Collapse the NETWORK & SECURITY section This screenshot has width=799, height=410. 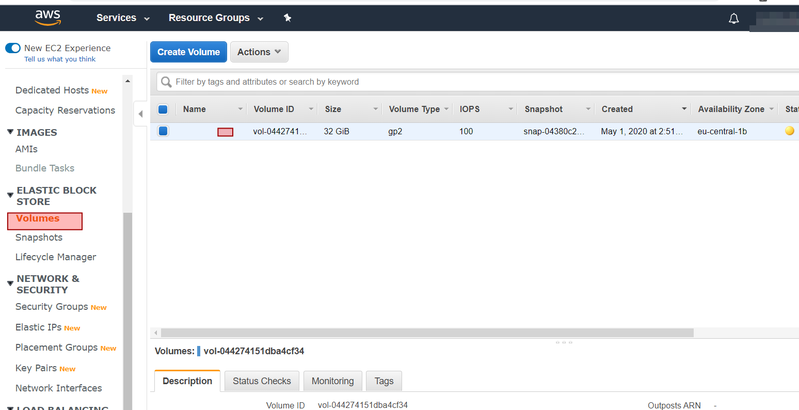[x=10, y=283]
